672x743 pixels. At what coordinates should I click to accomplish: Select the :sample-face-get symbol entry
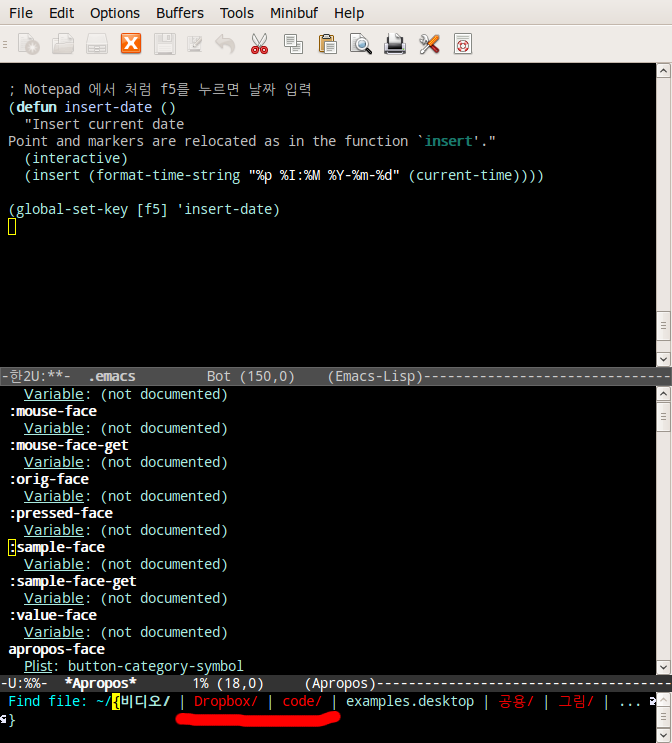tap(73, 581)
